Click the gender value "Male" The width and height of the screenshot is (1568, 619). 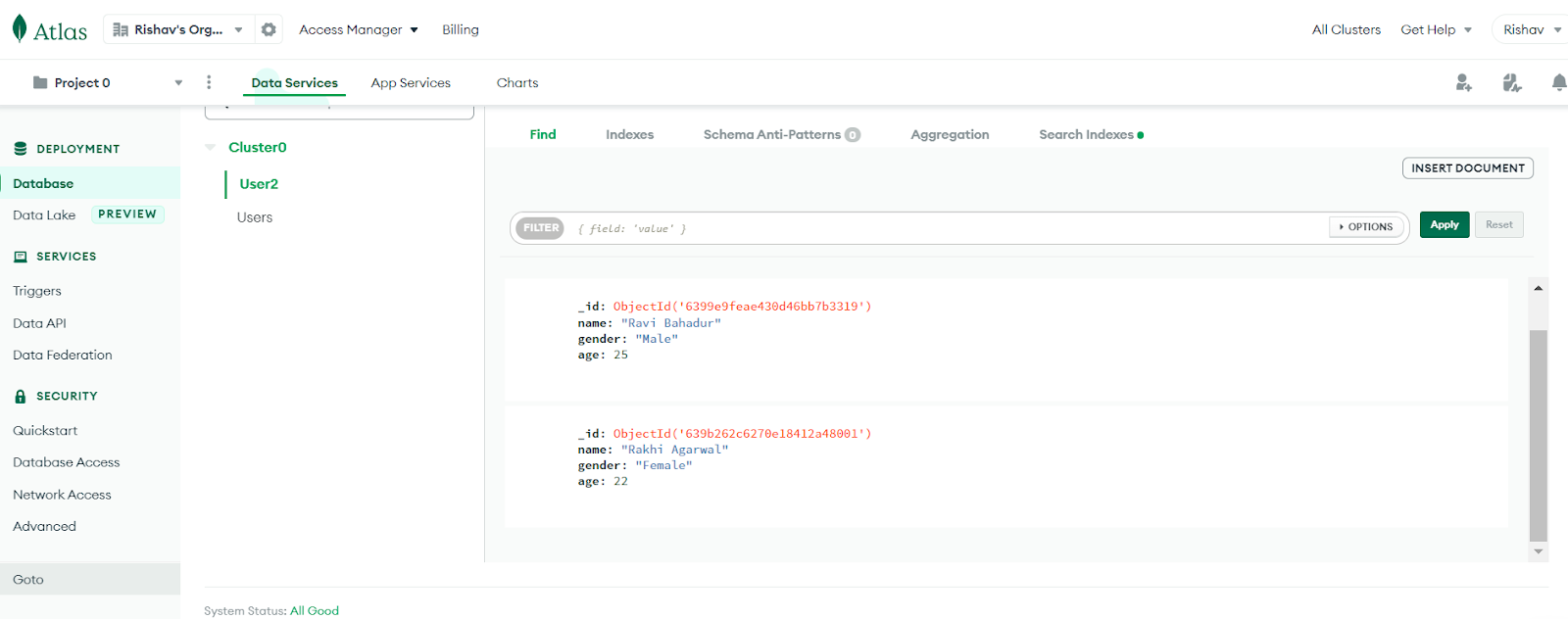click(x=657, y=339)
